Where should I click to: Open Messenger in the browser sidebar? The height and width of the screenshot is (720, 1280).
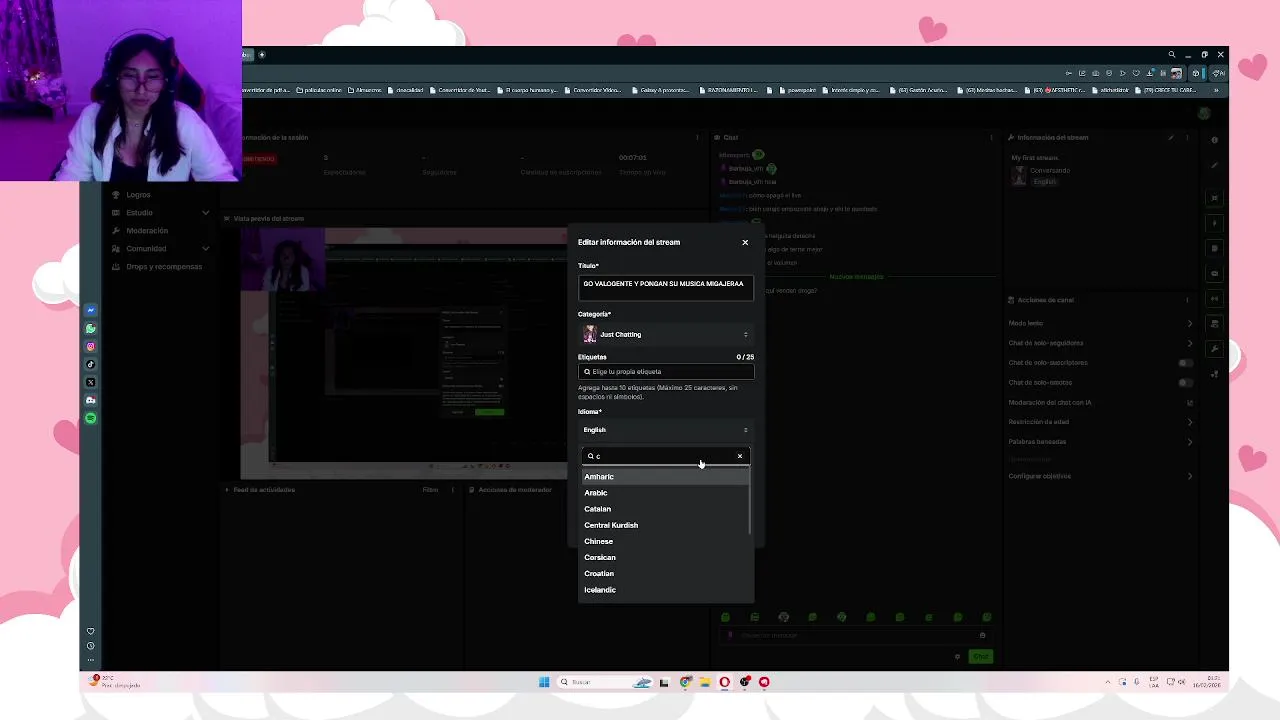[90, 310]
